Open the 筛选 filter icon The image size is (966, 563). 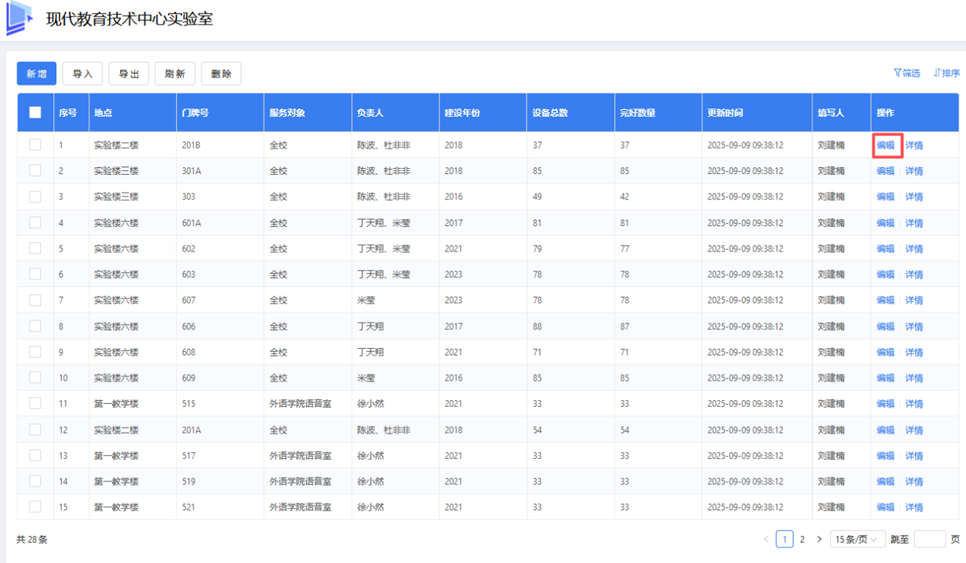897,73
